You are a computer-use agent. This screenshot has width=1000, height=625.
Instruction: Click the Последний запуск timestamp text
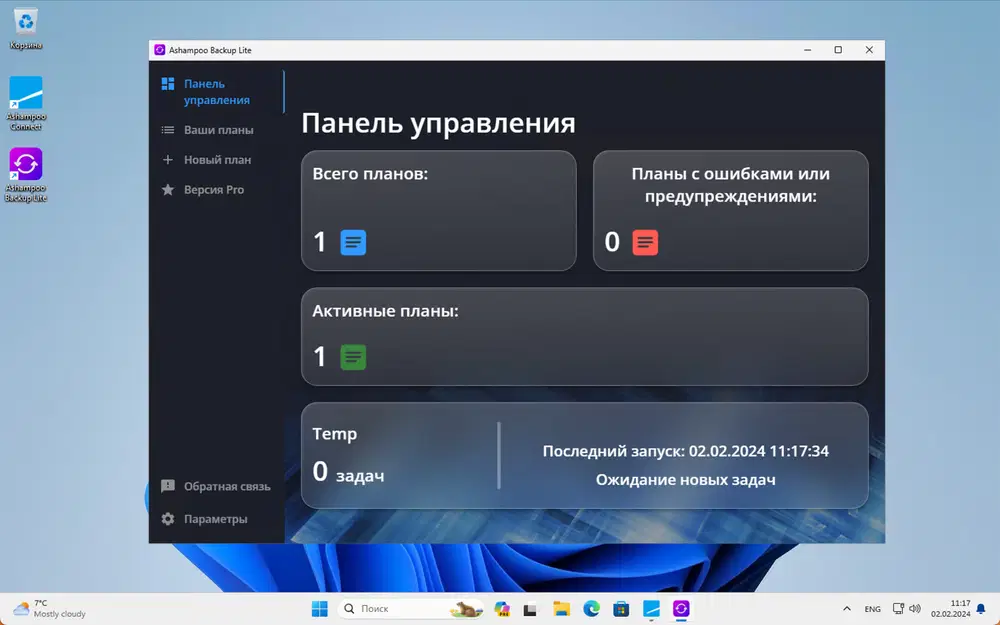coord(686,452)
